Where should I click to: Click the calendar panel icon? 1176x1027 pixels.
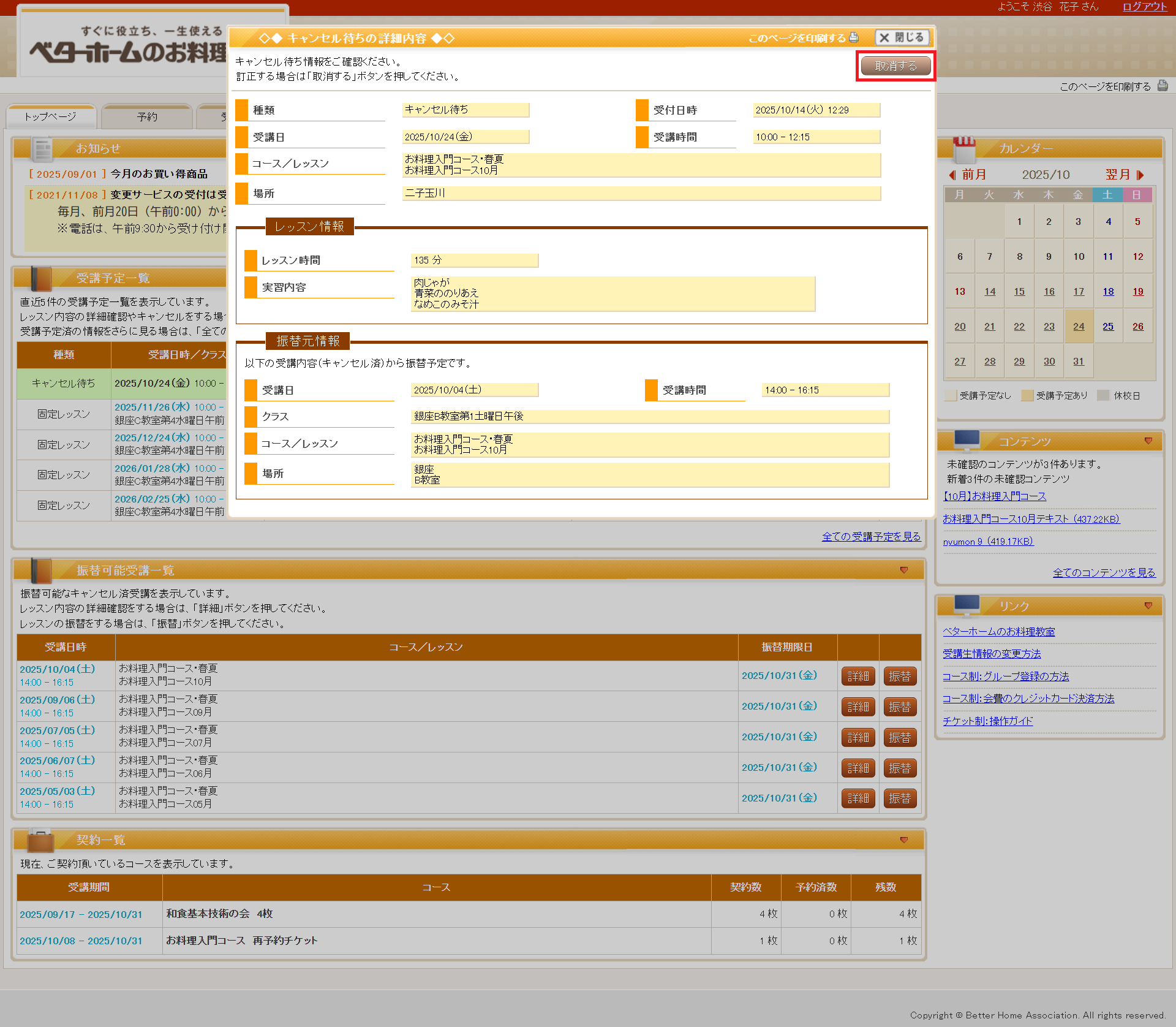pos(963,149)
